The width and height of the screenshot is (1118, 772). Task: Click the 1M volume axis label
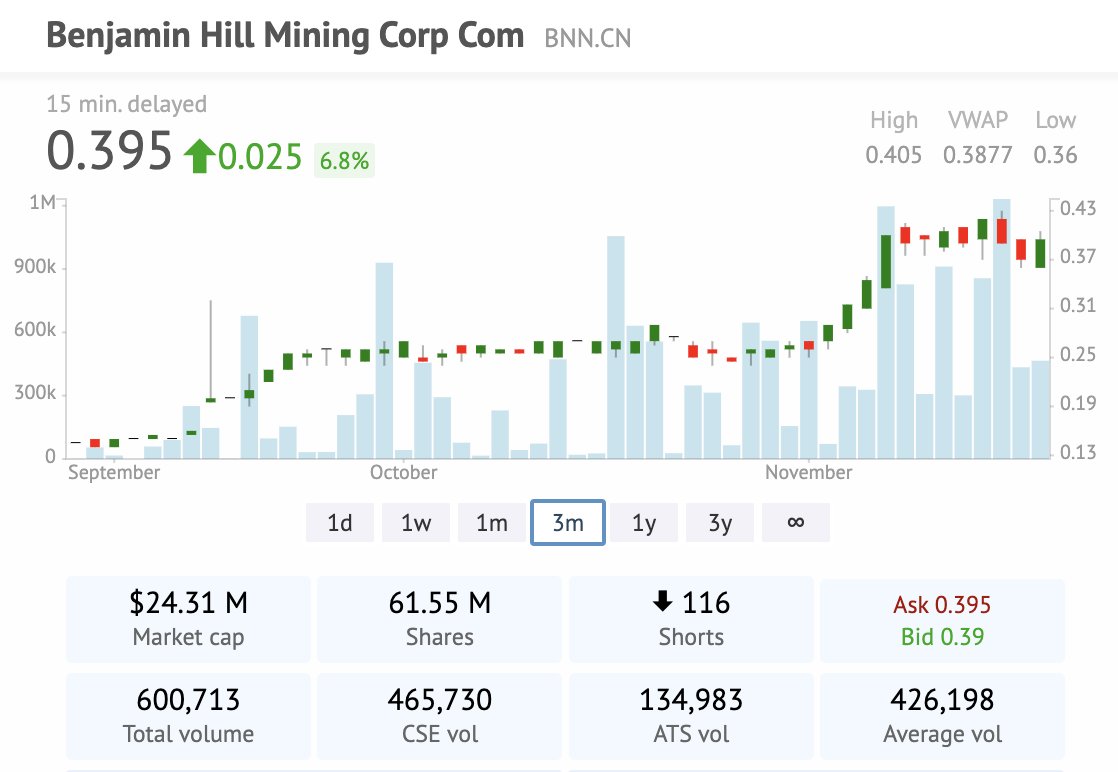[x=42, y=202]
